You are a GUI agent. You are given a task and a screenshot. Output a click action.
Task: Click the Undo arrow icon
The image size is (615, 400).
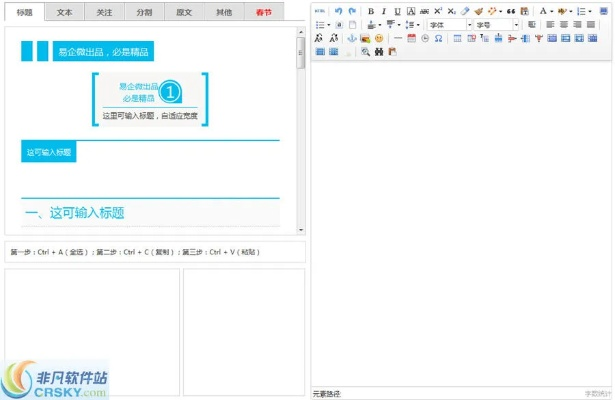point(338,11)
